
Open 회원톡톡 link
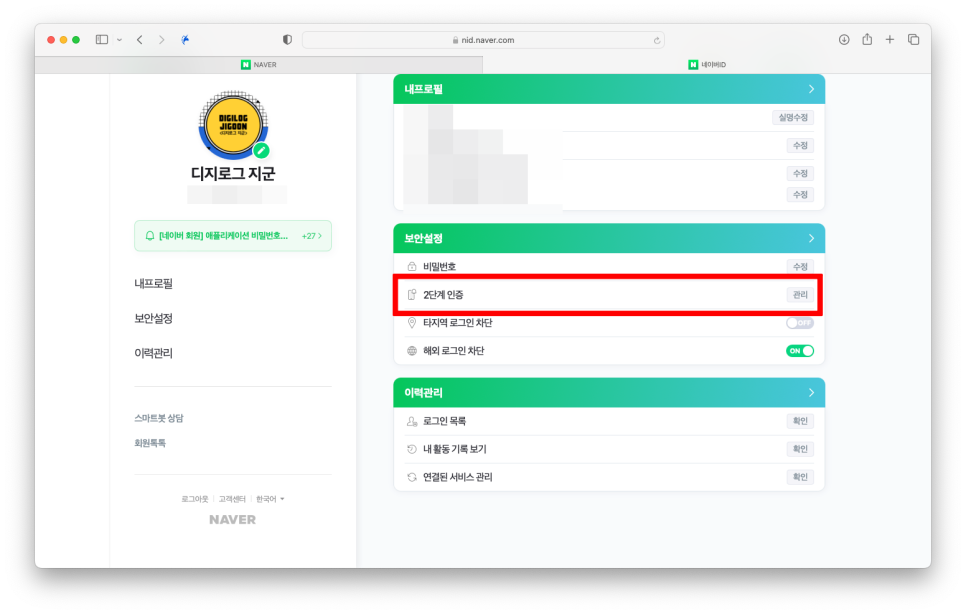[x=150, y=443]
